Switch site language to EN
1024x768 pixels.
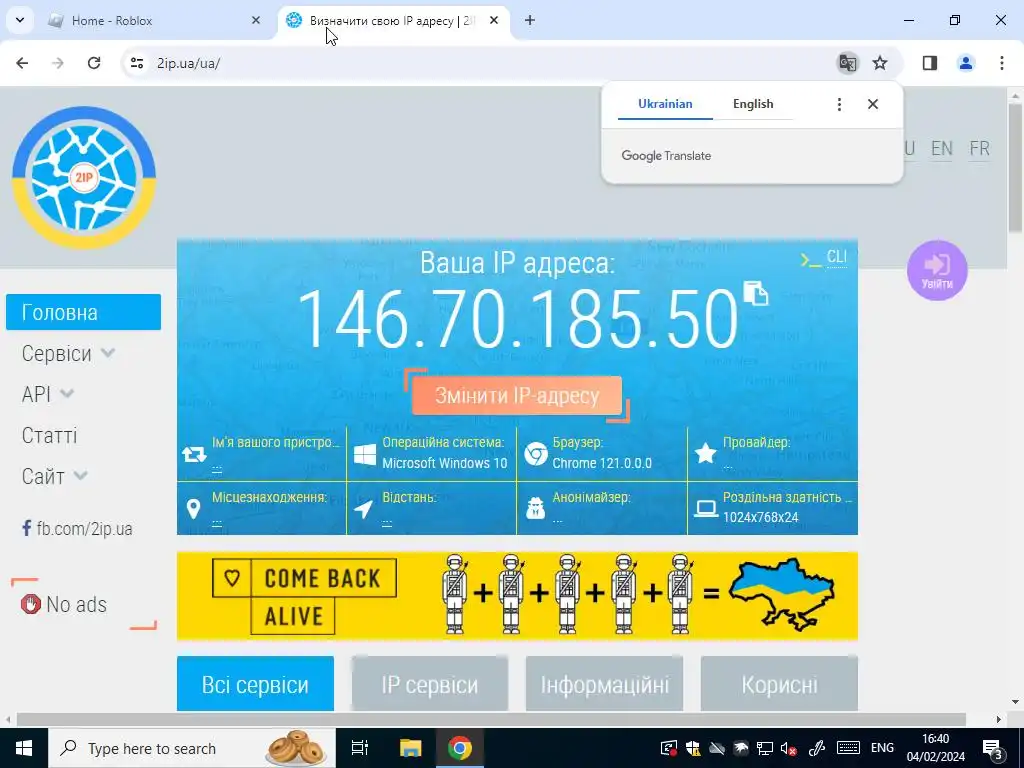[942, 149]
